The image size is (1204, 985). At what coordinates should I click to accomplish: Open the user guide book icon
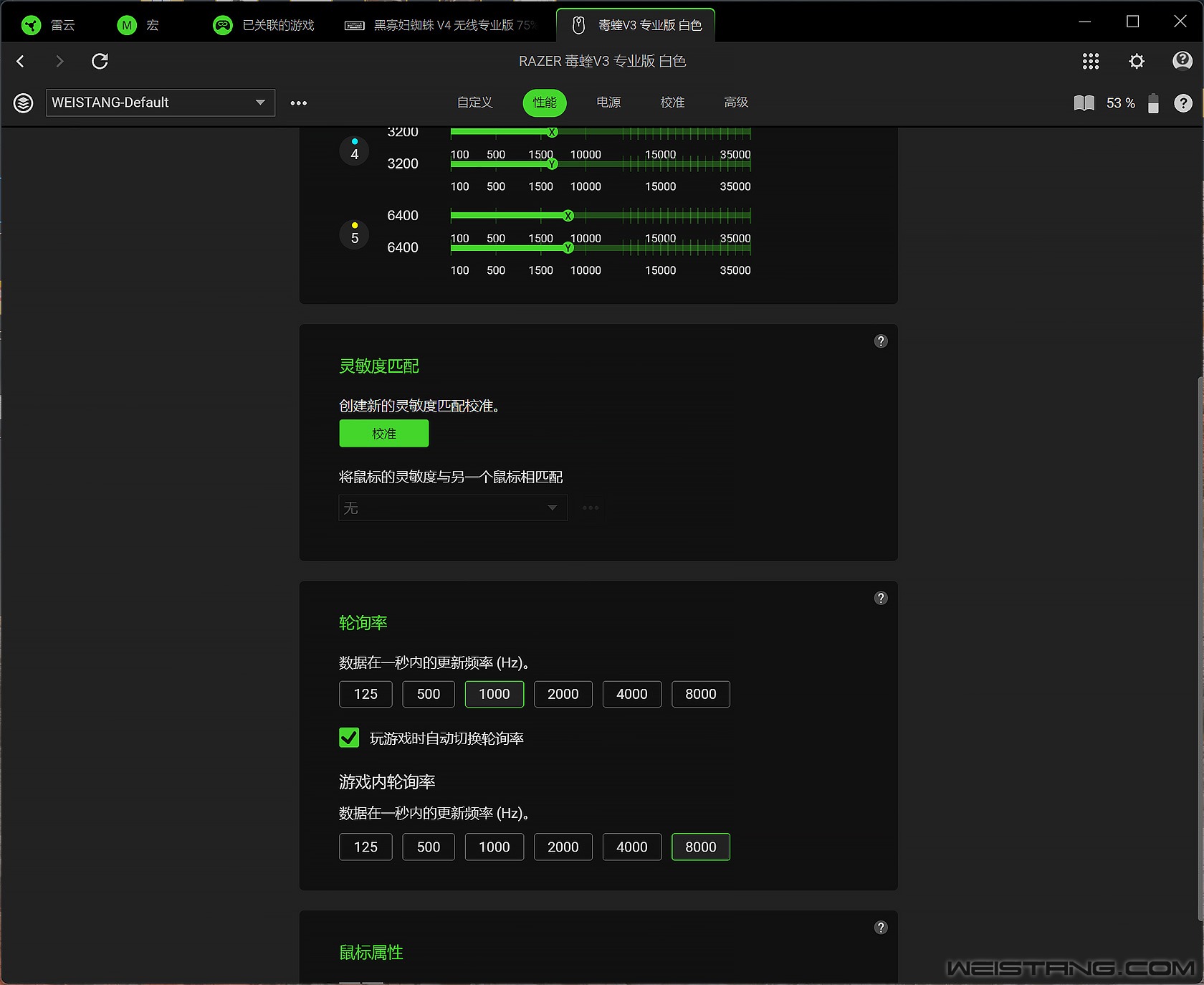[1084, 103]
